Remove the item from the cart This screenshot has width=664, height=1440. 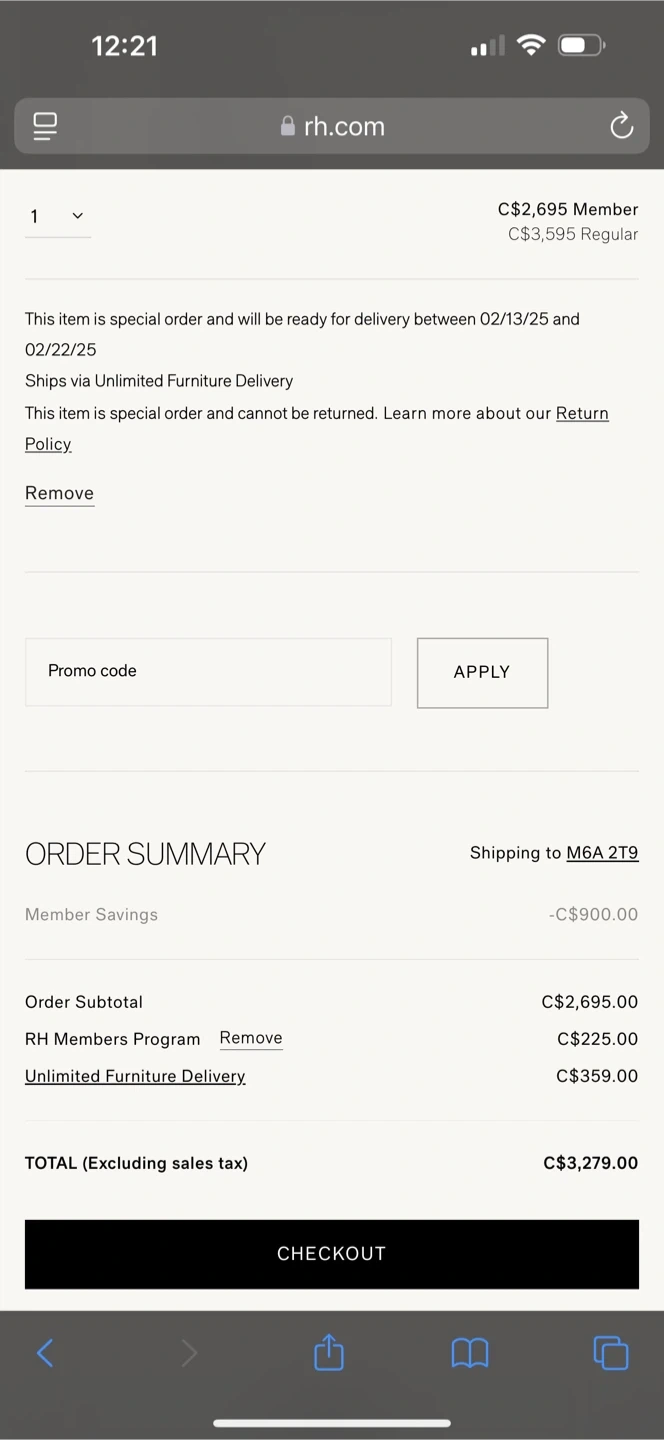click(59, 493)
